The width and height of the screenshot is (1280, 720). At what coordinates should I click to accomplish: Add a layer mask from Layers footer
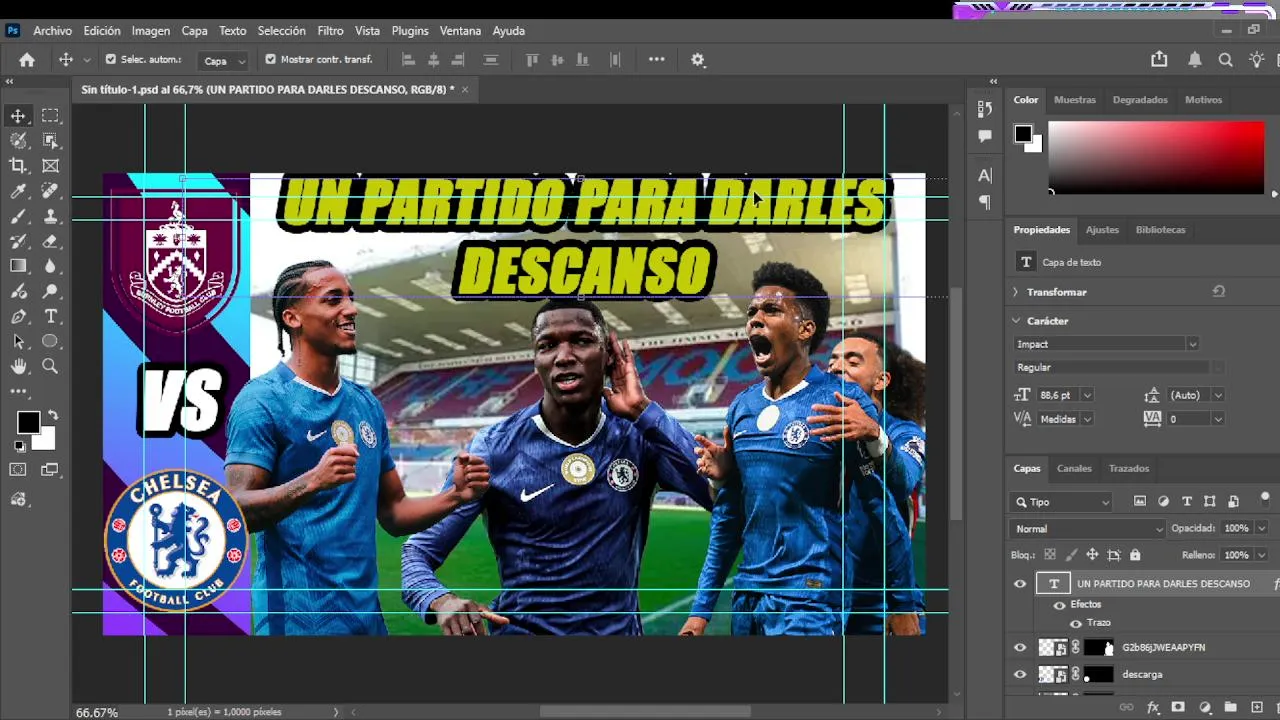coord(1178,707)
